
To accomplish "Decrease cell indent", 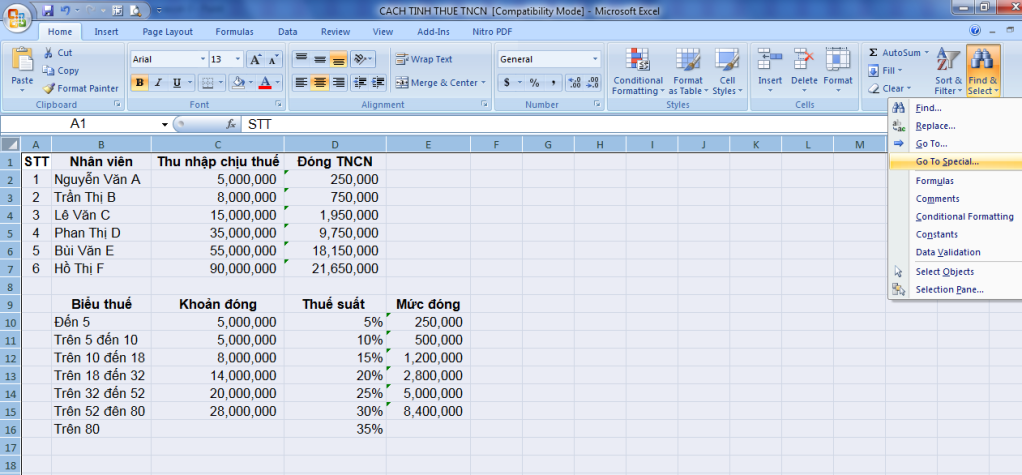I will click(359, 83).
